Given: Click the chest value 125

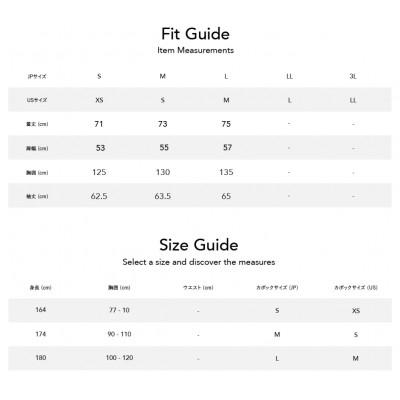Looking at the screenshot, I should 99,172.
